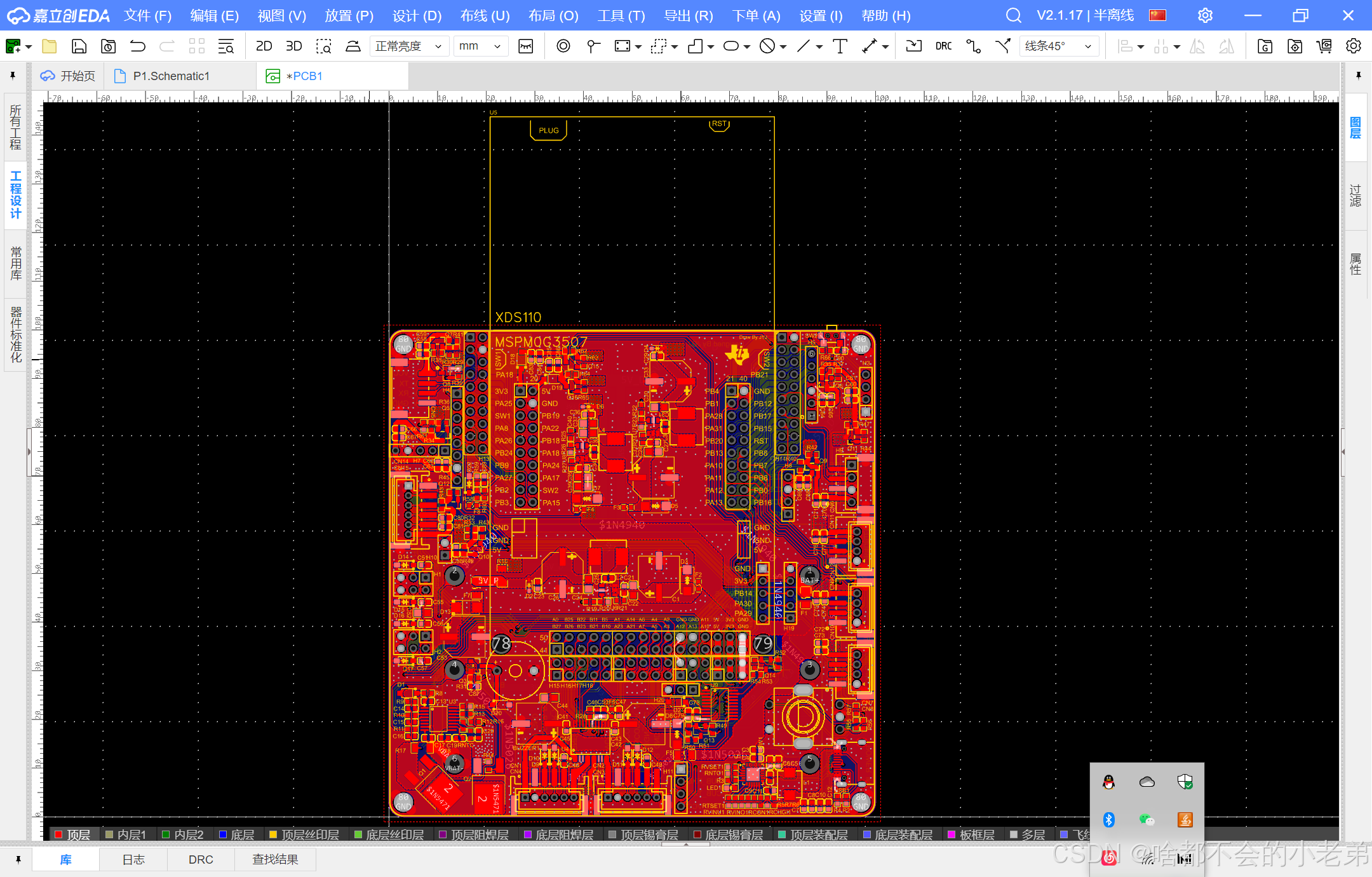Open the 所有工程 left sidebar panel
The image size is (1372, 877).
pyautogui.click(x=16, y=127)
